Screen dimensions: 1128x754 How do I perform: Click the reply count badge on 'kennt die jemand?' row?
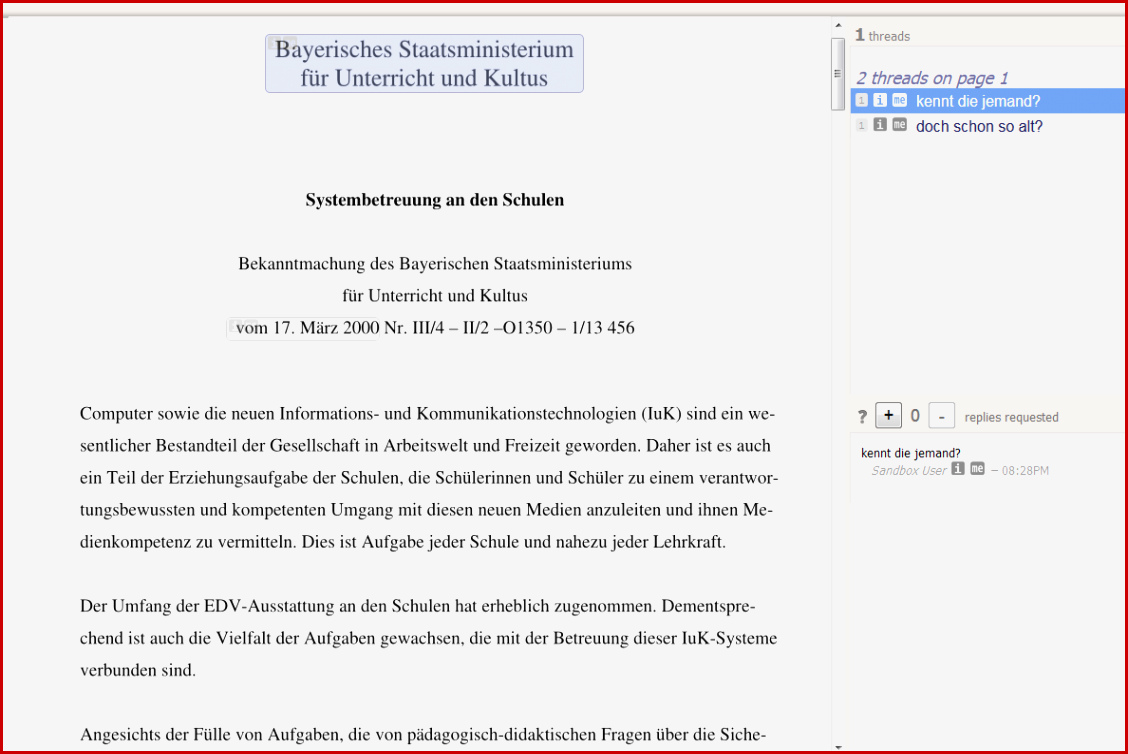click(861, 101)
